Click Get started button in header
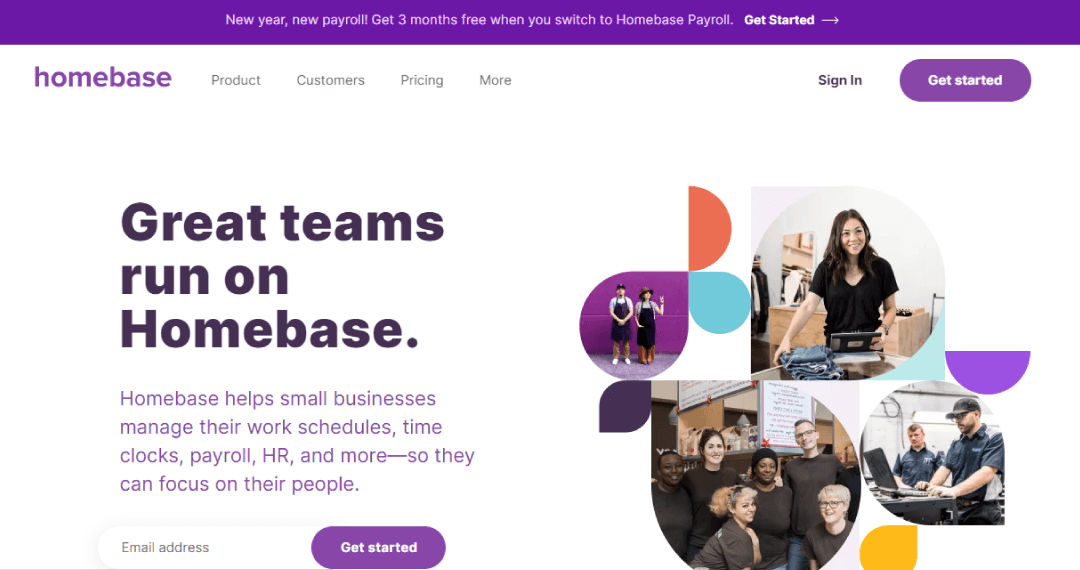Image resolution: width=1080 pixels, height=570 pixels. (965, 81)
